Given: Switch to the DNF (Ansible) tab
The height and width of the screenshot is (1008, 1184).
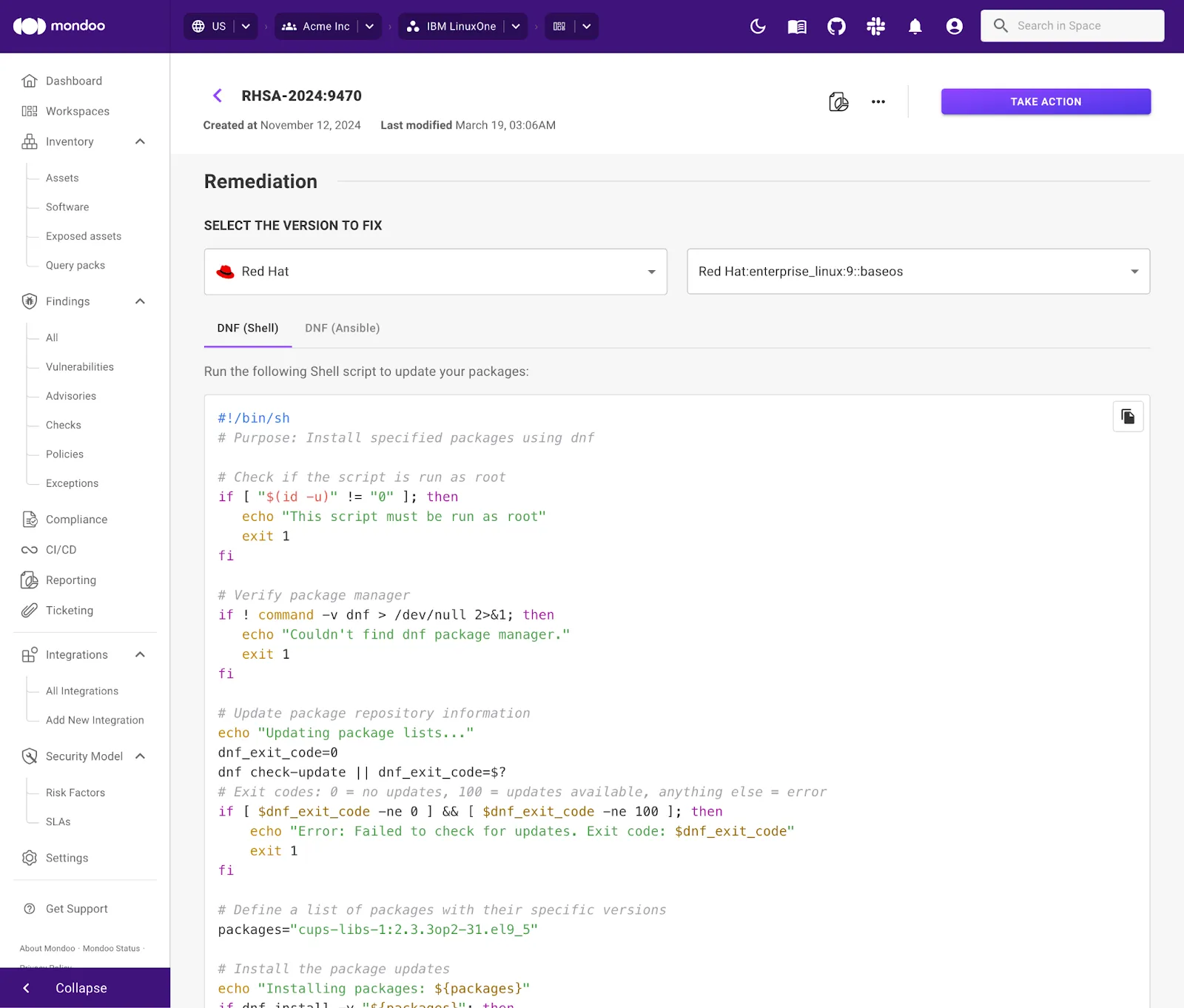Looking at the screenshot, I should click(343, 329).
